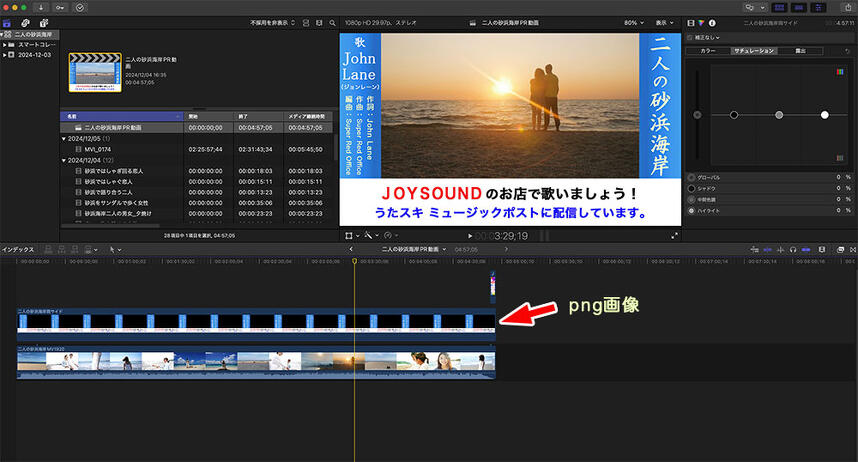The width and height of the screenshot is (858, 462).
Task: Enter fullscreen viewer with expand arrows
Action: 677,236
